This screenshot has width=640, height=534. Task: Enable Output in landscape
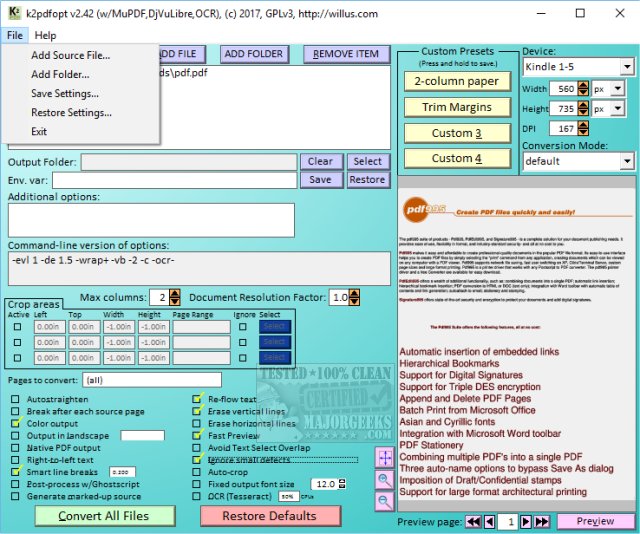(15, 436)
